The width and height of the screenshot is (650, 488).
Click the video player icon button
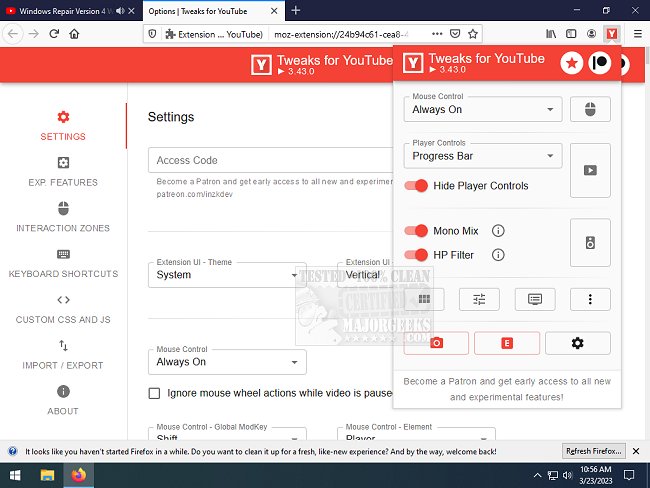(590, 170)
